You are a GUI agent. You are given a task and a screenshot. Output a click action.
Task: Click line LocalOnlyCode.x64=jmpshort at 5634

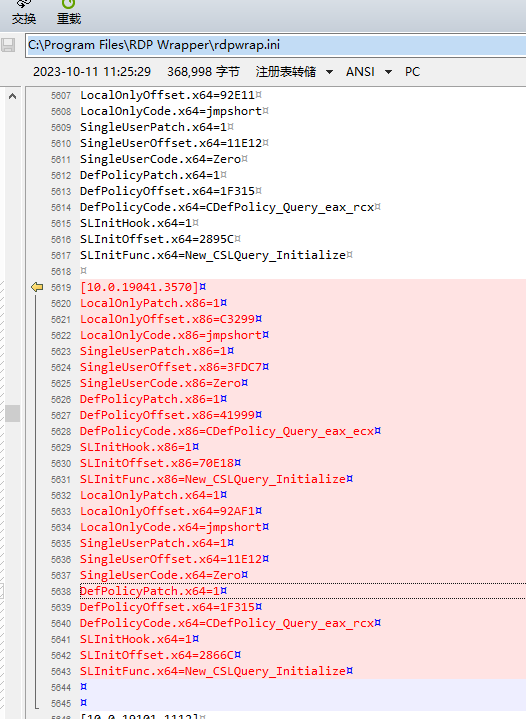(x=171, y=527)
